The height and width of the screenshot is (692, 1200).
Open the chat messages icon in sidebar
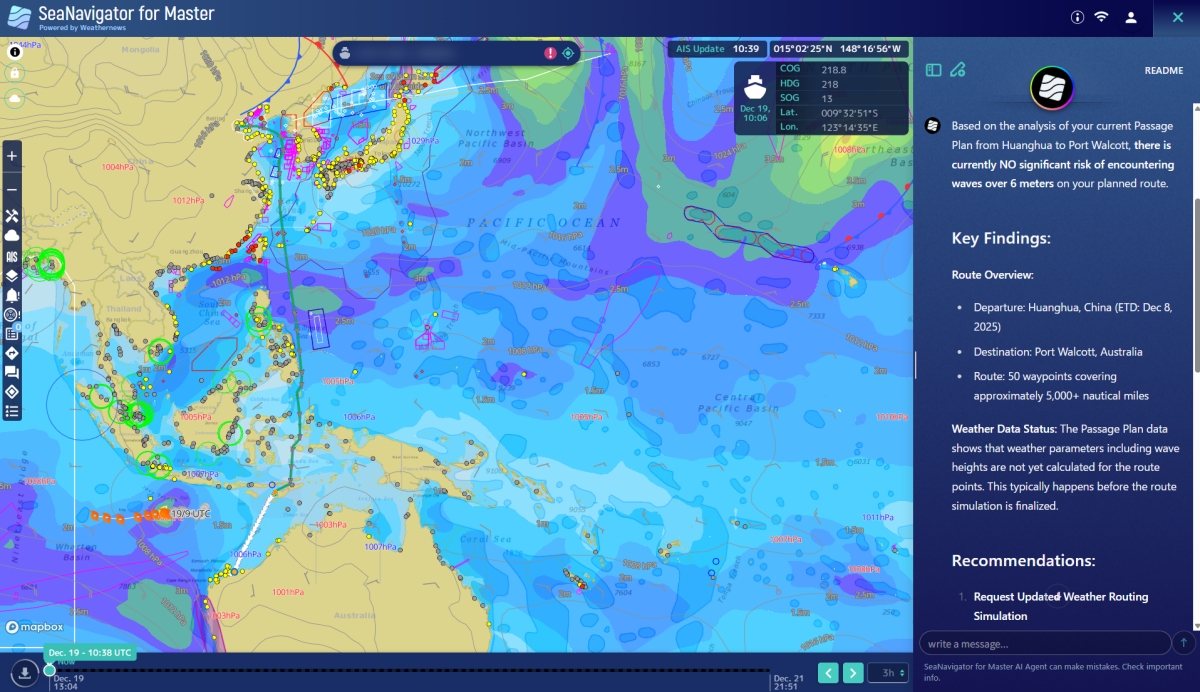12,372
